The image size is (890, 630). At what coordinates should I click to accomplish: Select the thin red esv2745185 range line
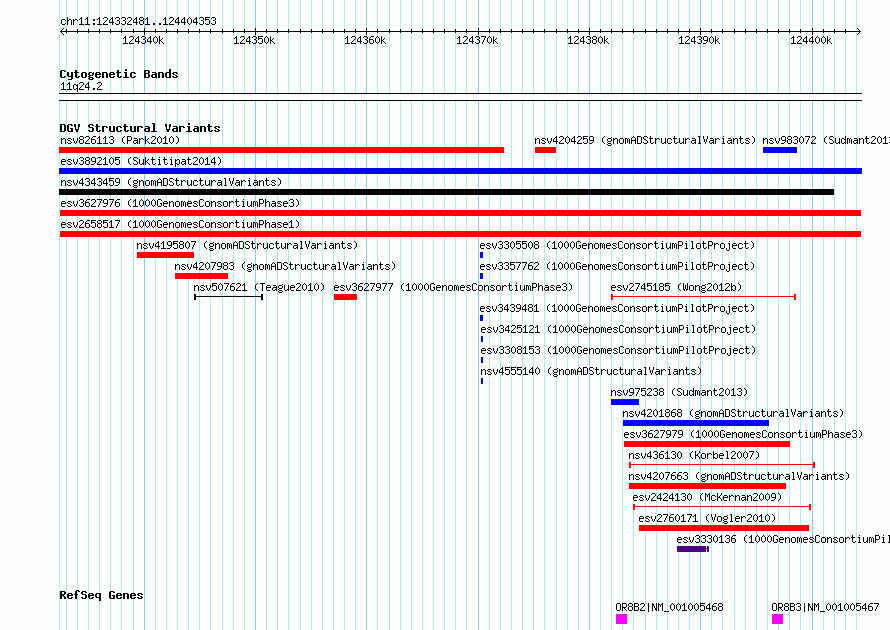703,297
